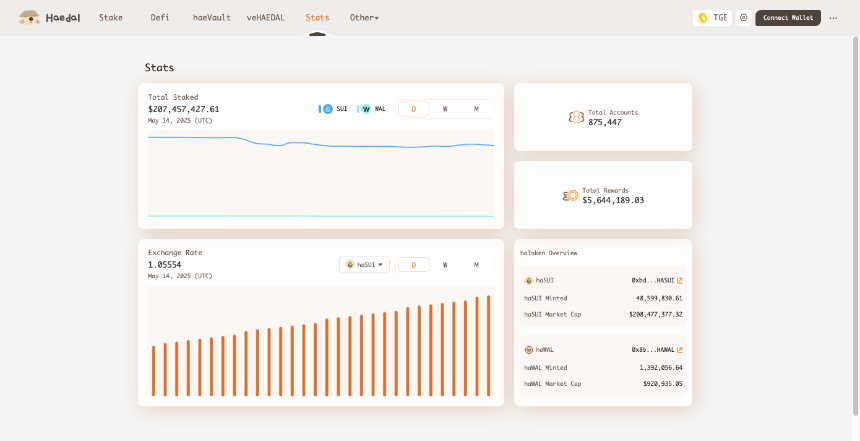Open the haeVault page link
Screen dimensions: 860x441
[212, 18]
